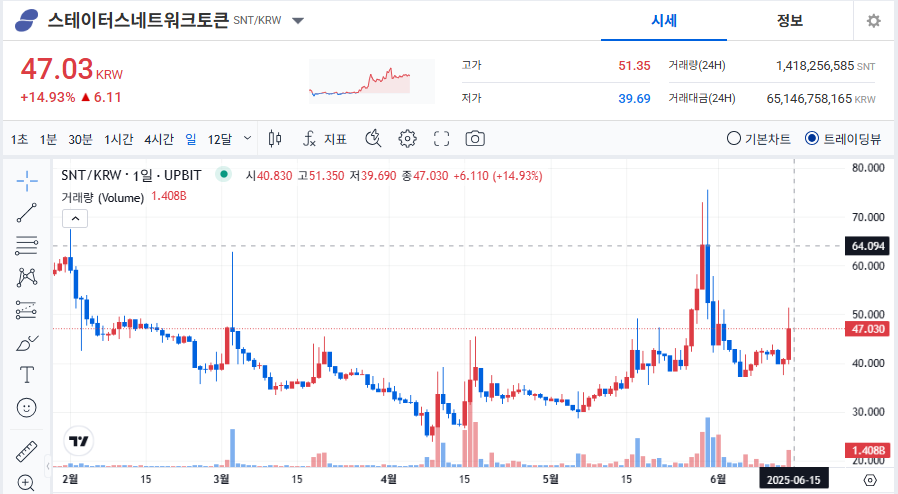The width and height of the screenshot is (898, 494).
Task: Select the 일 daily timeframe
Action: 191,139
